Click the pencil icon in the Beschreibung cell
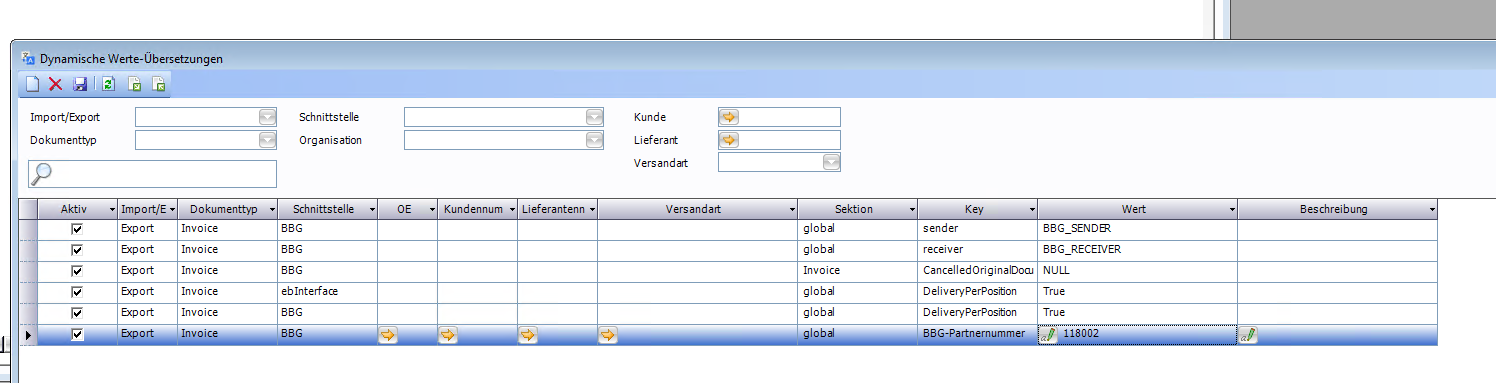This screenshot has height=383, width=1496. (1248, 335)
